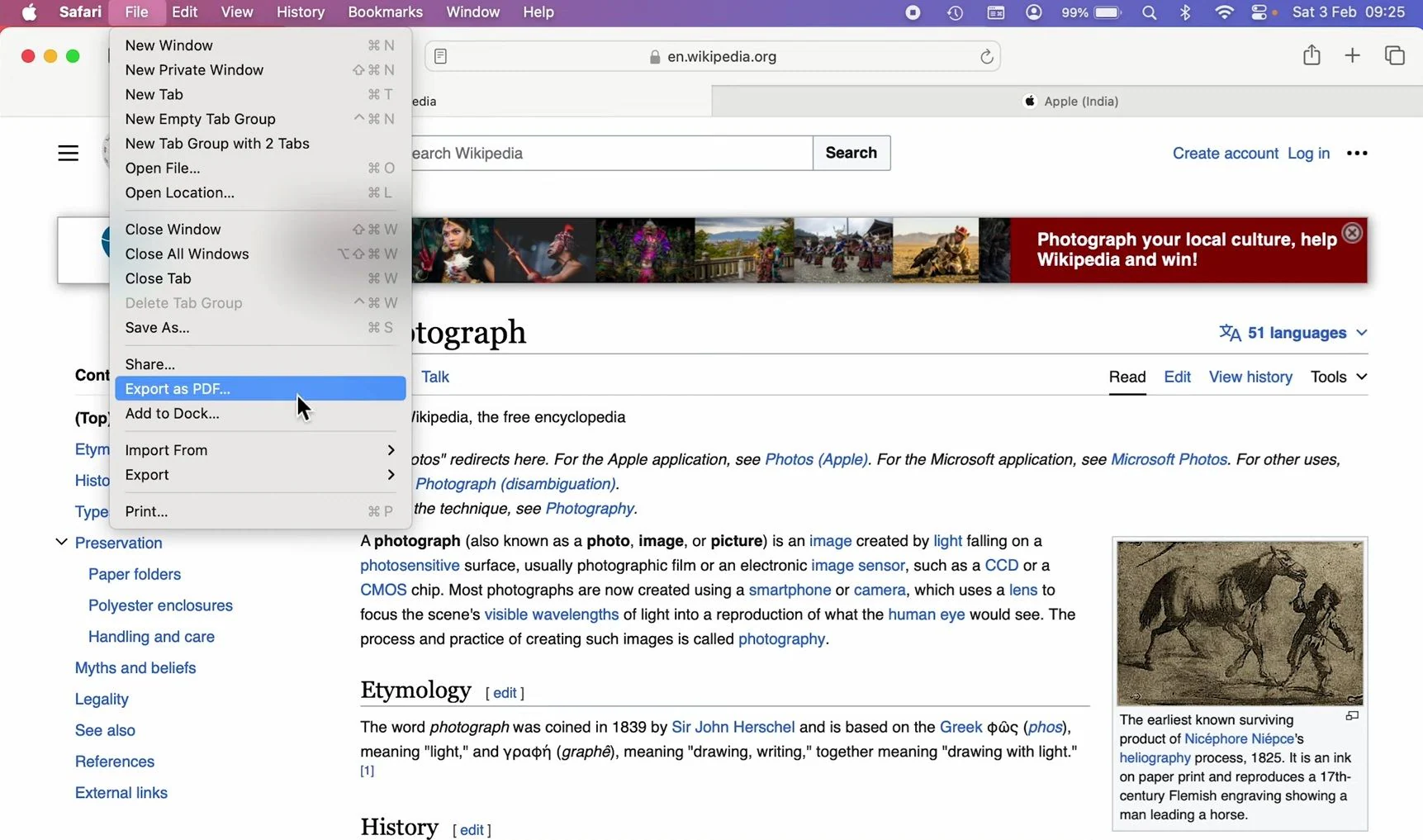Click the battery status icon

pos(1108,12)
